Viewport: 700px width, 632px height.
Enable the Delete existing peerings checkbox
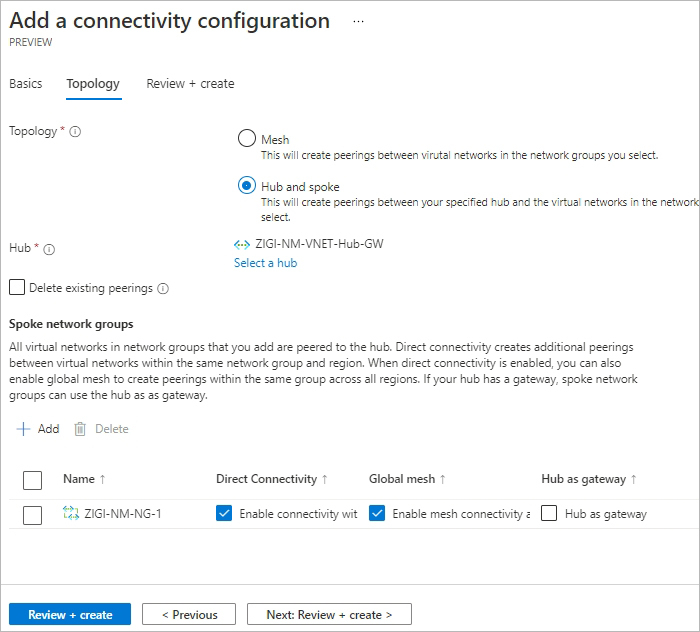[17, 287]
